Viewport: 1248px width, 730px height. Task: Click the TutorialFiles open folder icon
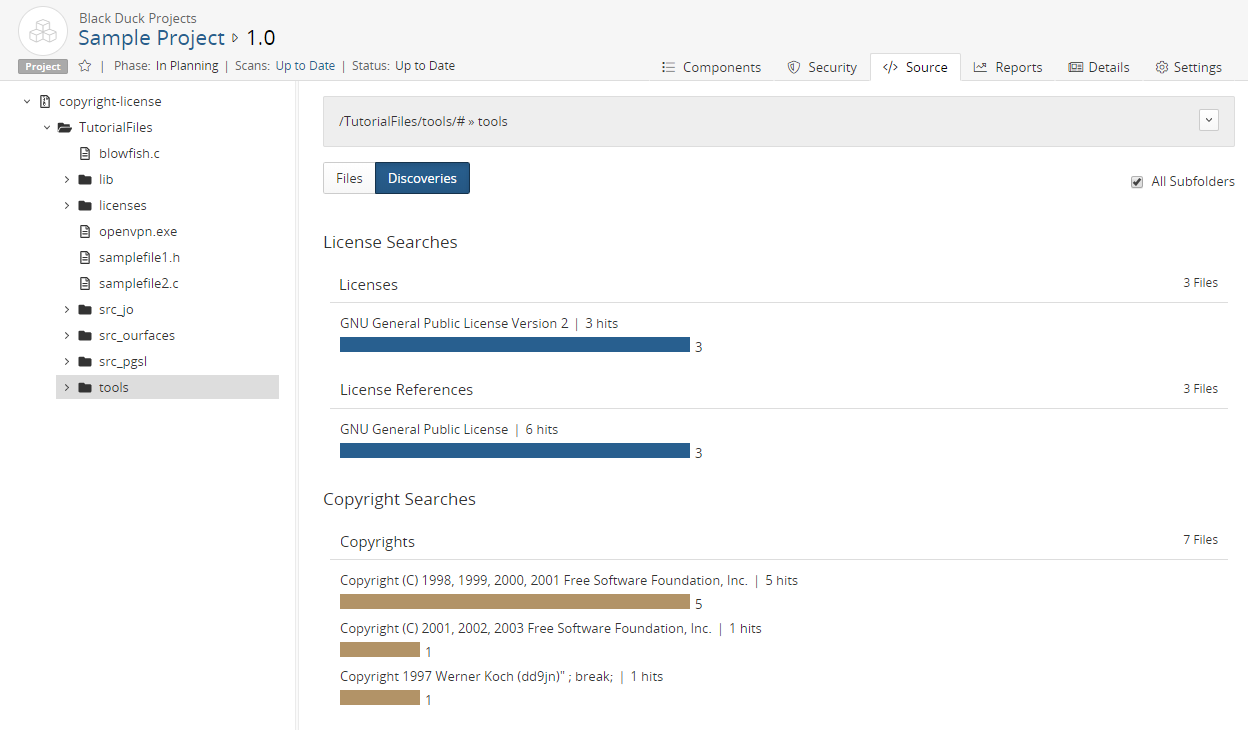click(x=65, y=128)
